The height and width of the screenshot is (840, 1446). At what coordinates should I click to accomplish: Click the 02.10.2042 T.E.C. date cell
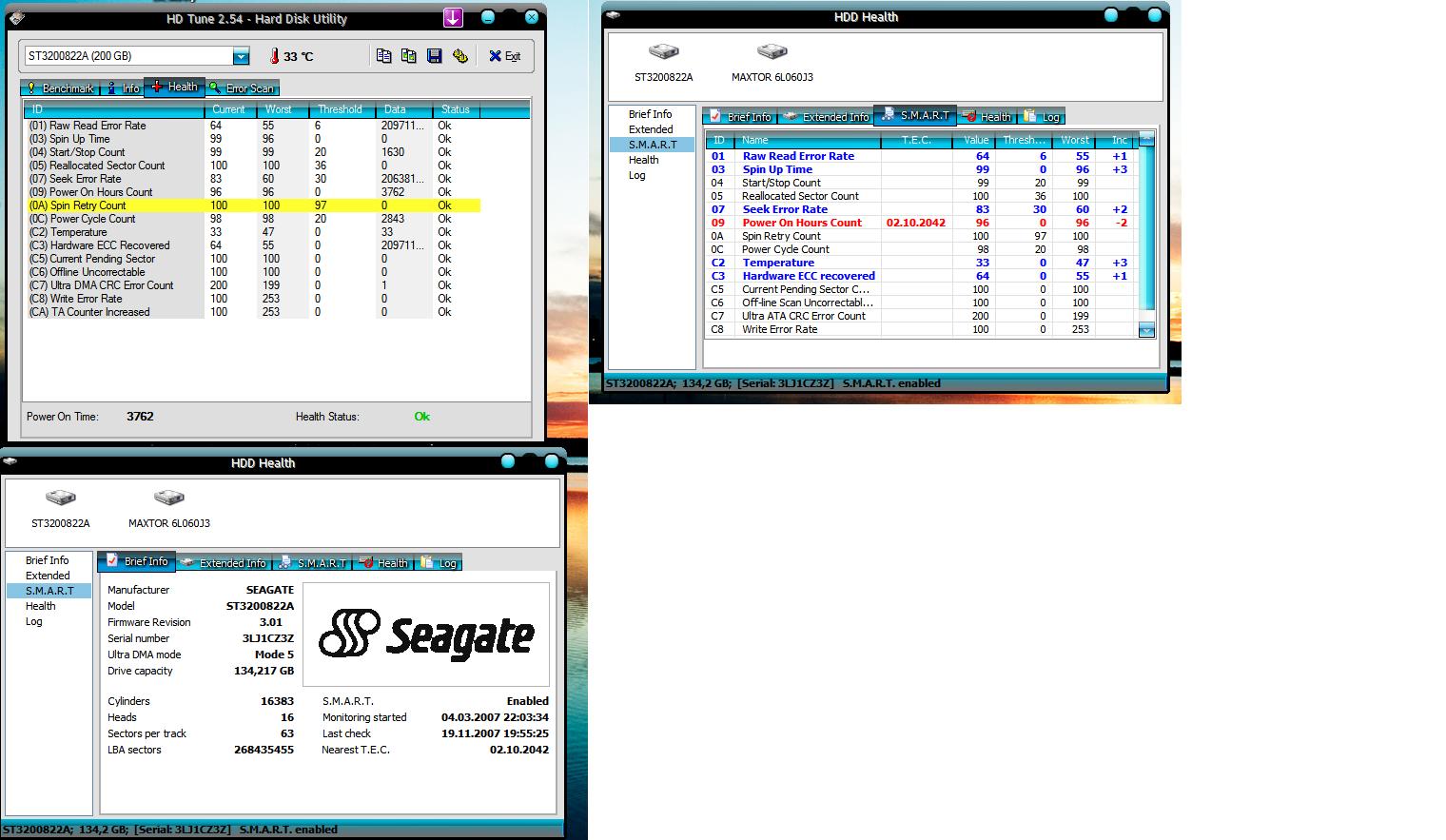(x=916, y=223)
